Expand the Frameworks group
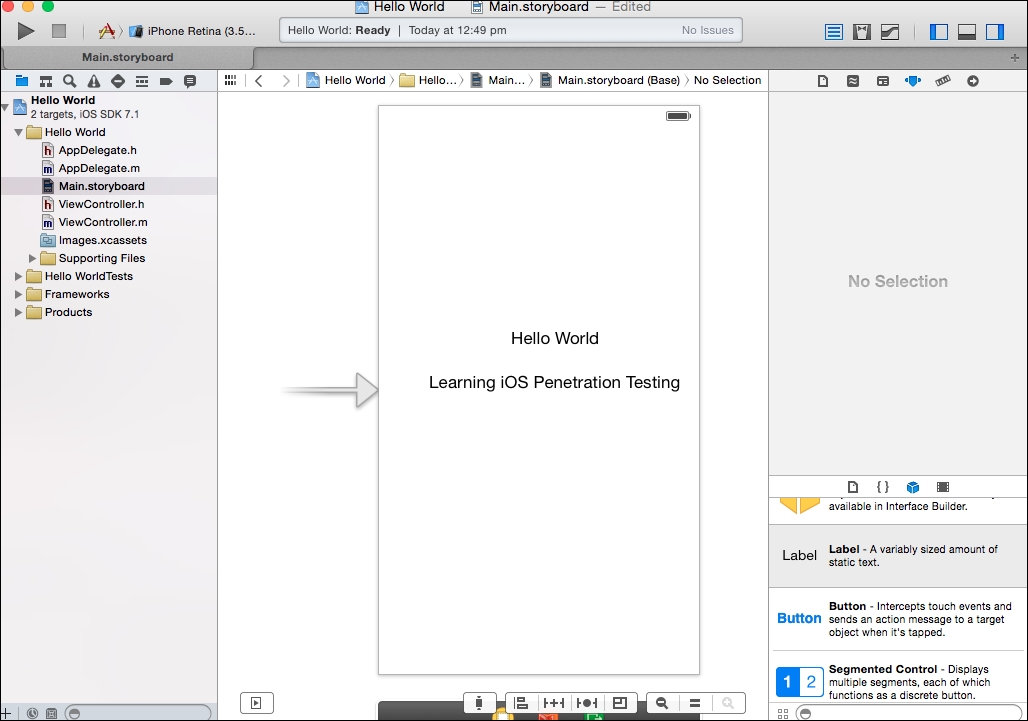 click(x=17, y=294)
